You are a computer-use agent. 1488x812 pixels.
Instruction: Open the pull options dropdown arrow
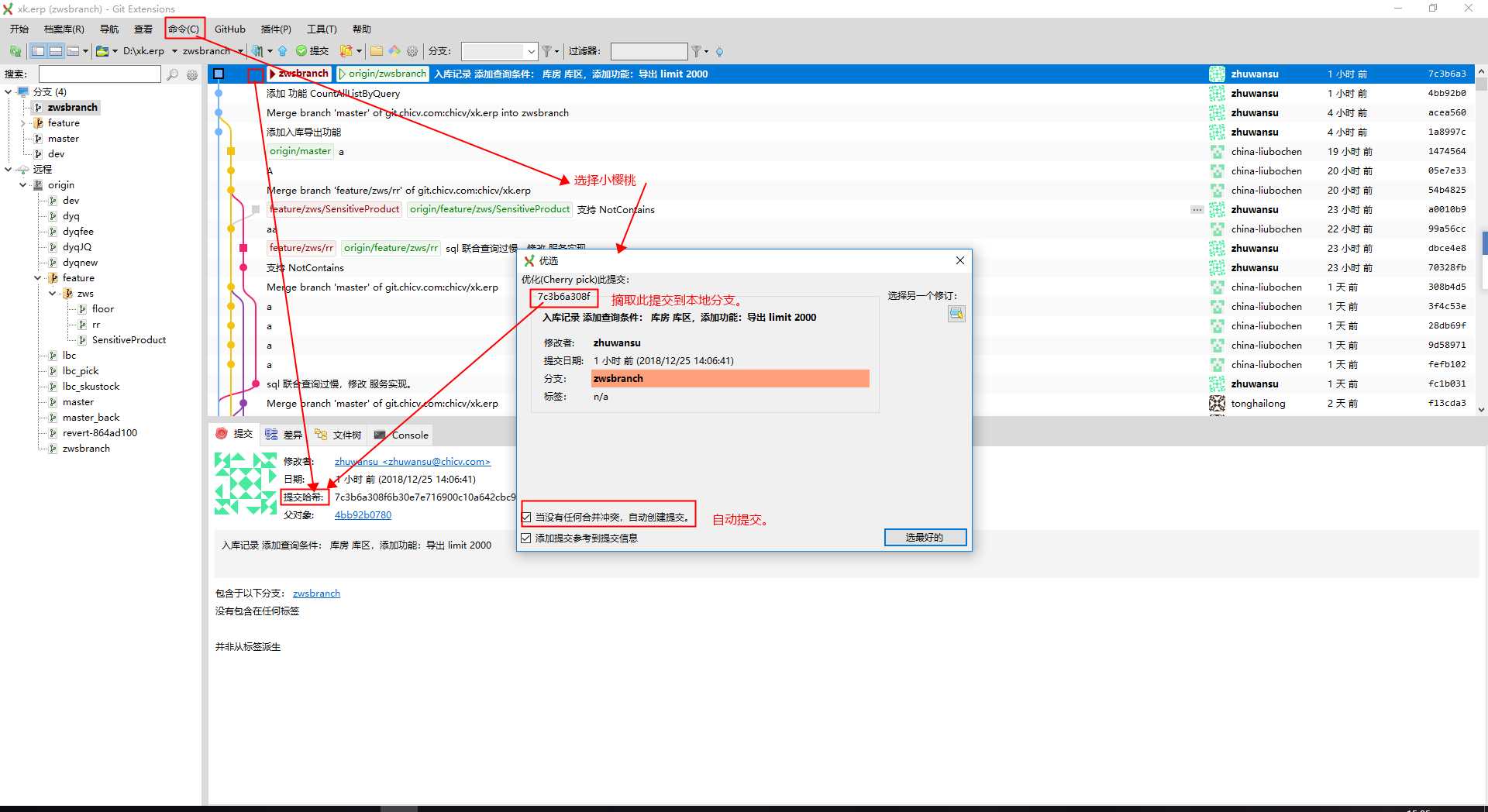coord(269,51)
